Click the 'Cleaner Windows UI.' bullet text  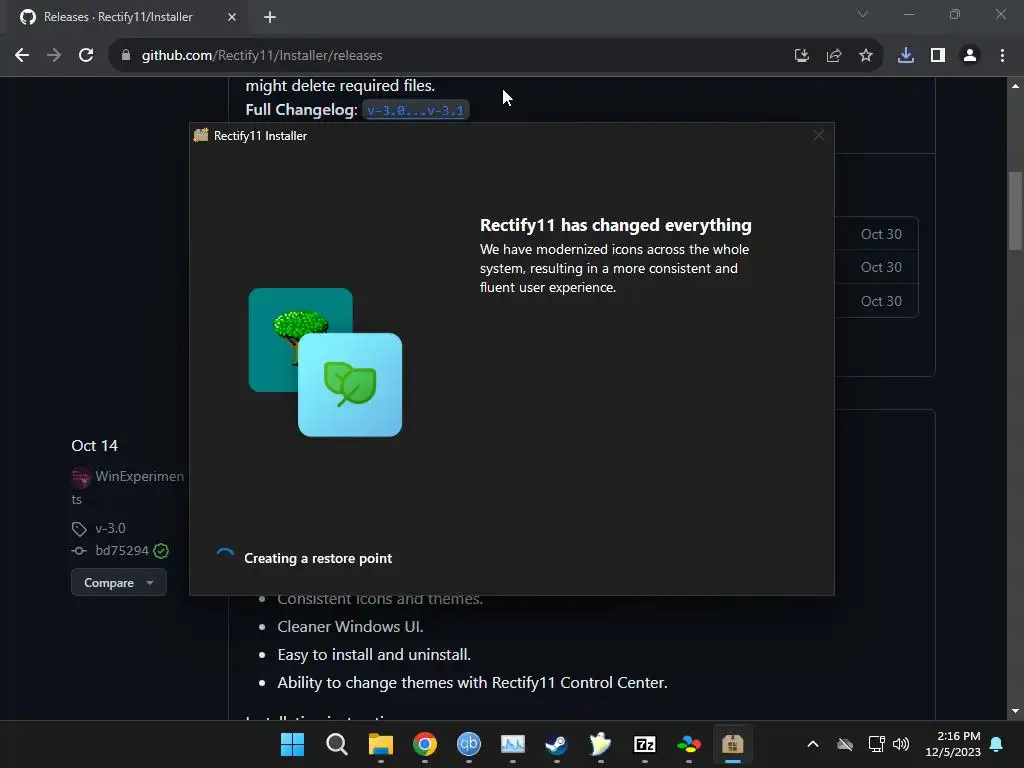pos(350,626)
